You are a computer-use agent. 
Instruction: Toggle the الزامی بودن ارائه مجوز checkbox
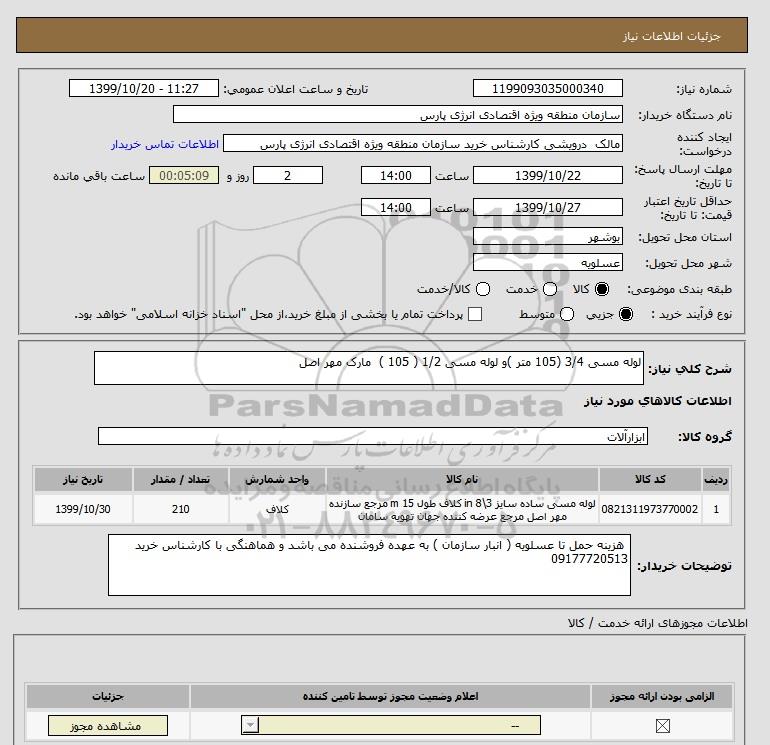[x=662, y=725]
